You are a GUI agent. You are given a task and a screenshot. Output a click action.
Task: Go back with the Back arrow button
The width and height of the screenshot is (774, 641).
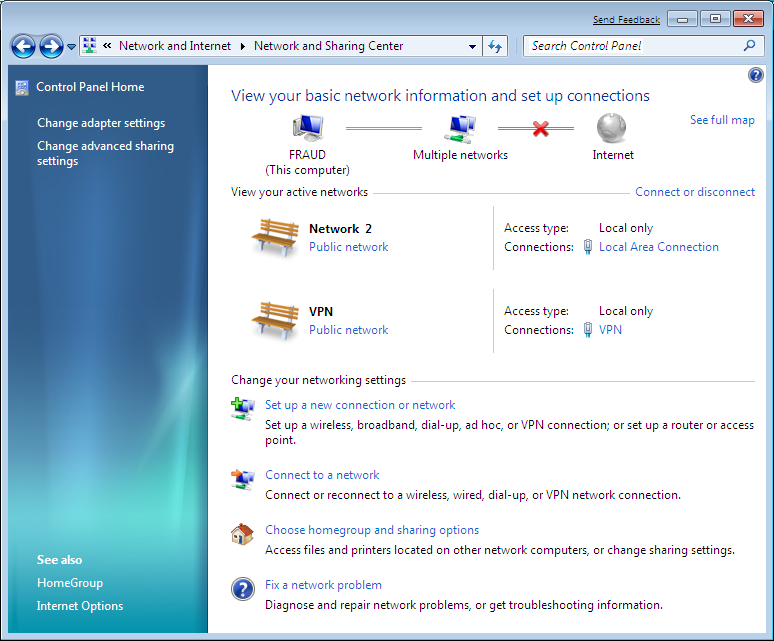point(24,47)
